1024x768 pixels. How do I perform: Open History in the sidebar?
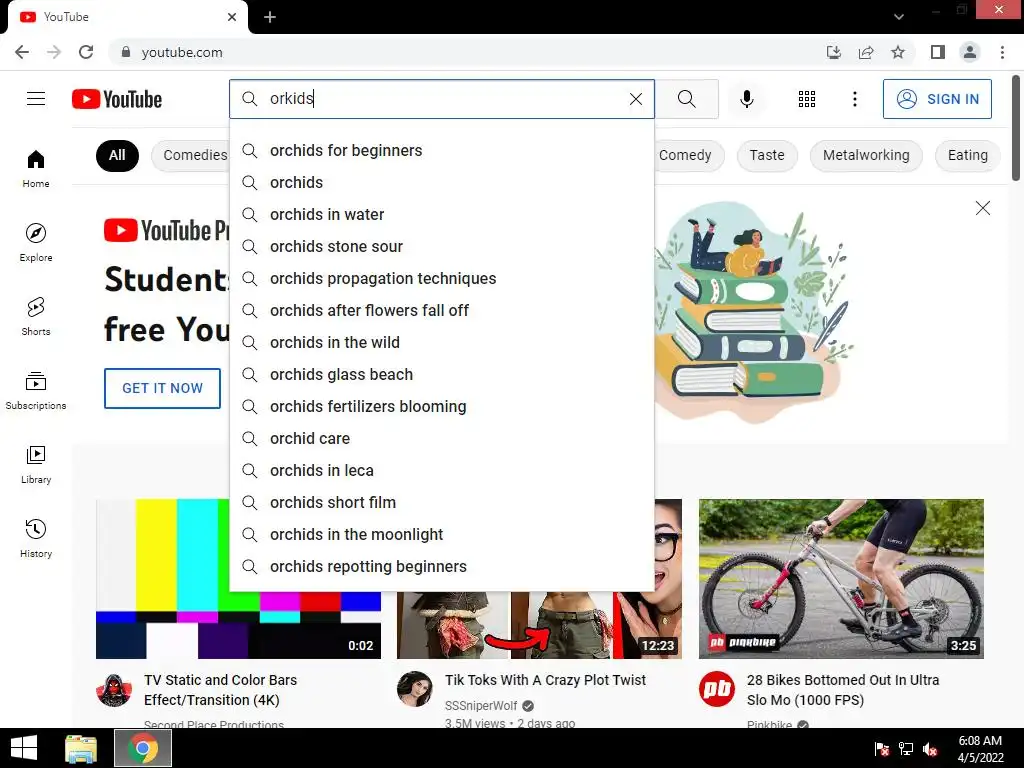pyautogui.click(x=36, y=538)
